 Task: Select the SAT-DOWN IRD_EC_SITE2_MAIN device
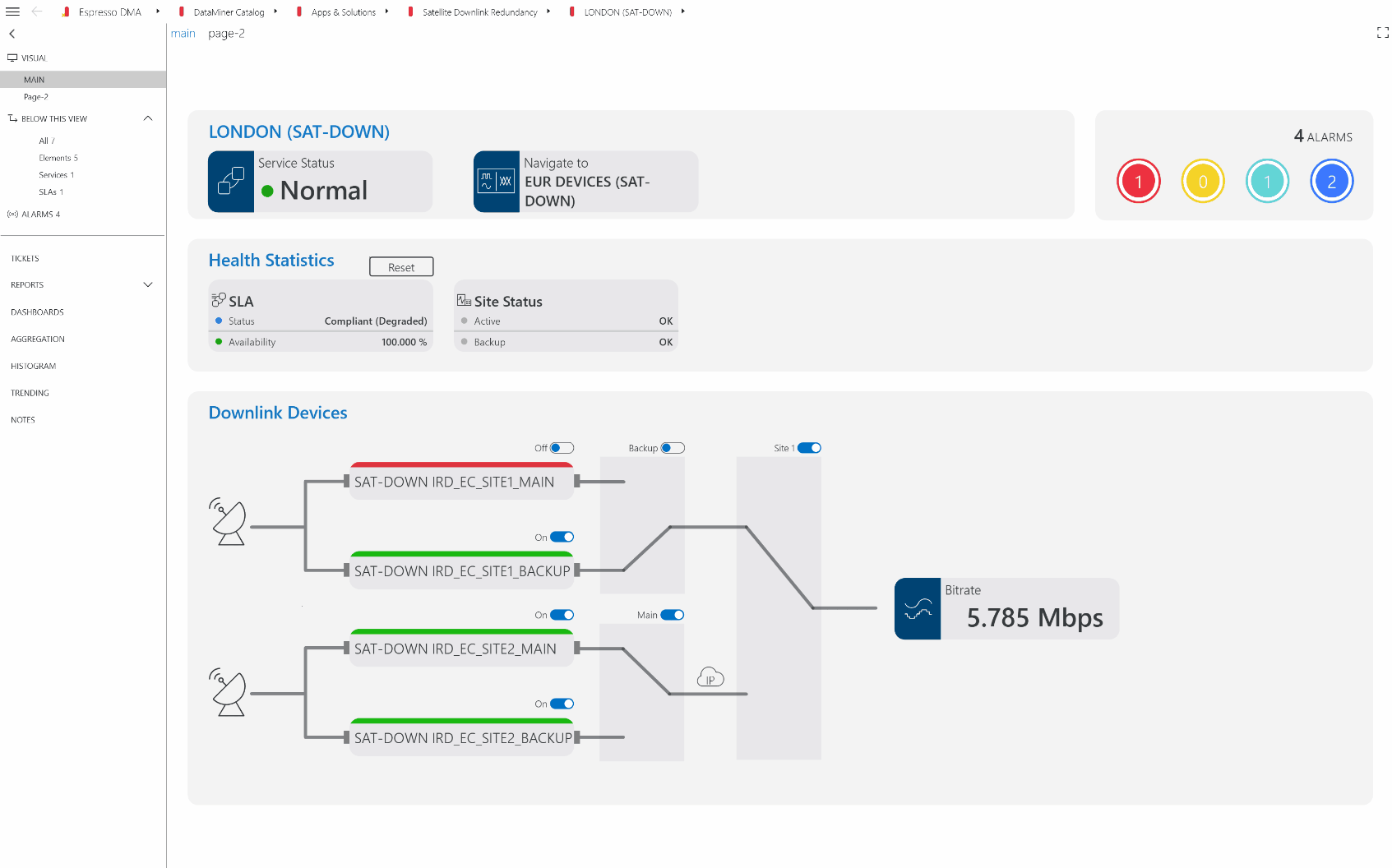[x=461, y=648]
